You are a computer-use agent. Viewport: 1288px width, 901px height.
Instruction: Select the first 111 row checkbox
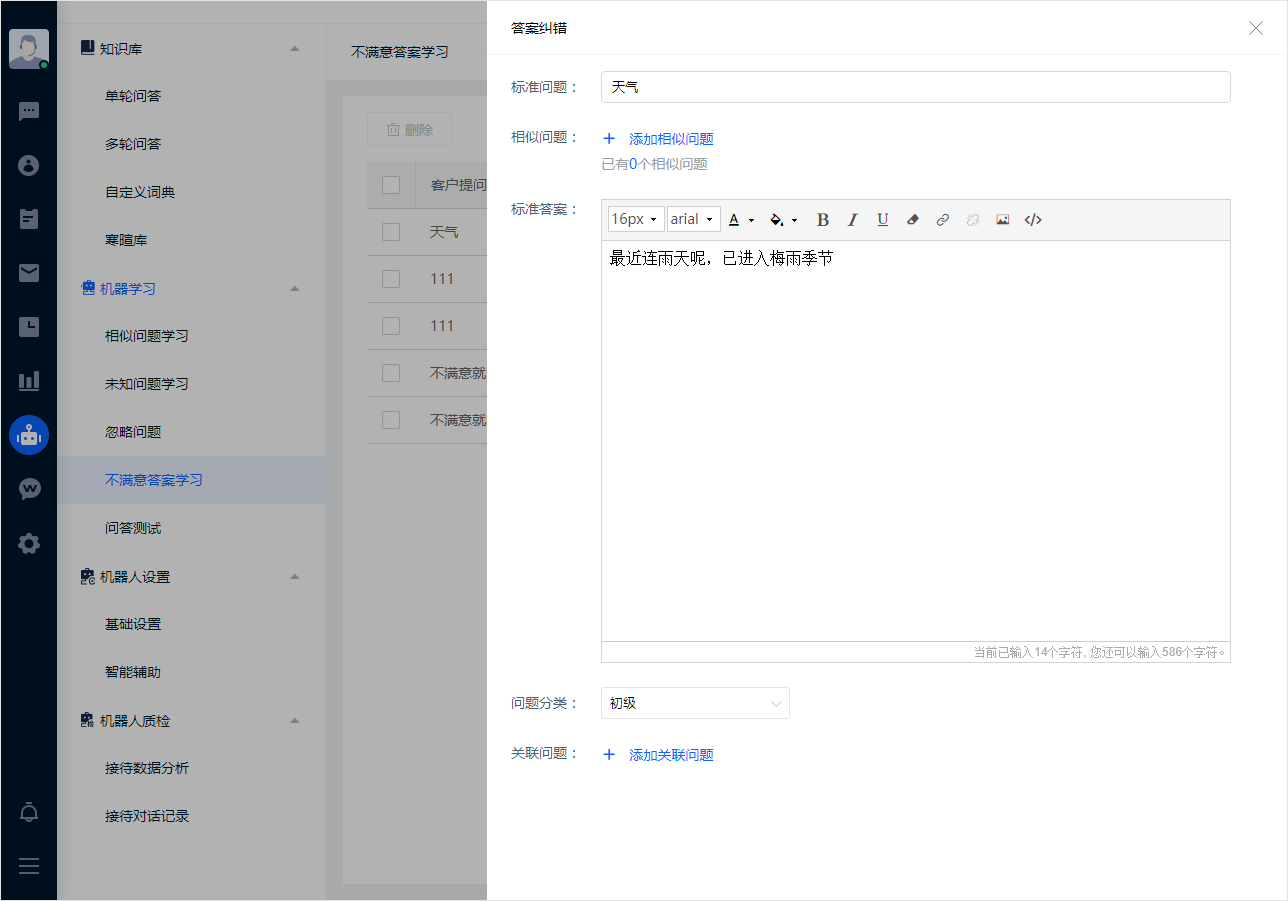click(391, 279)
